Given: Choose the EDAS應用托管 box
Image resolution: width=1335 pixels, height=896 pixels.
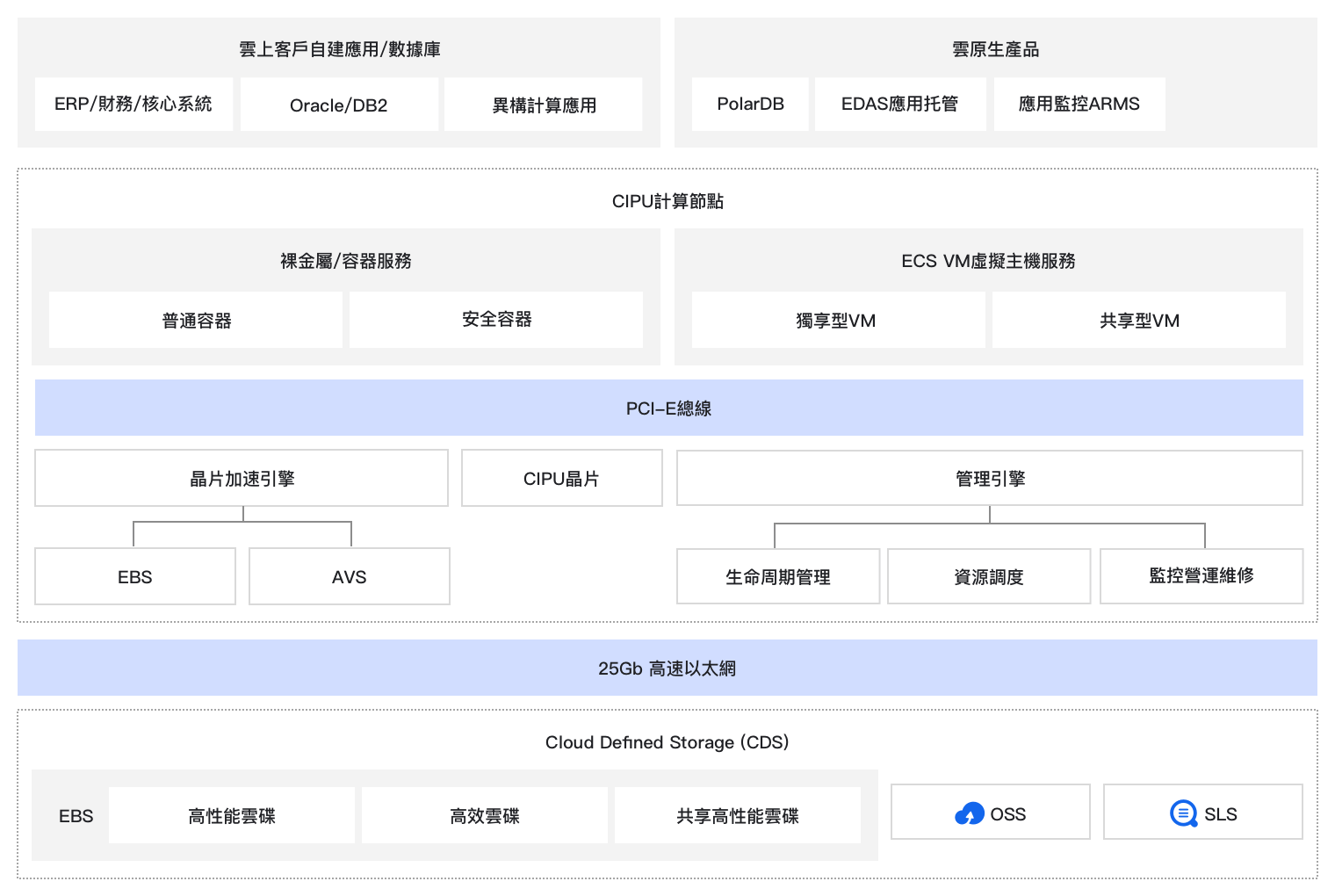Looking at the screenshot, I should point(900,104).
